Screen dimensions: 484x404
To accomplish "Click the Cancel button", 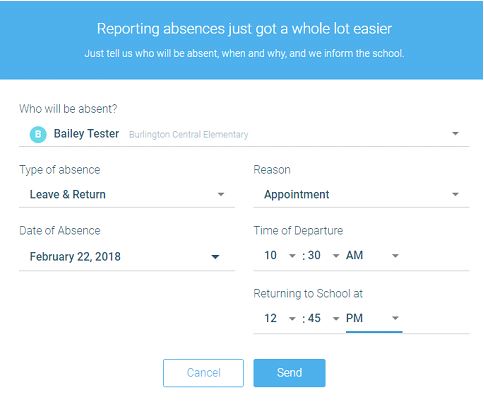I will (x=203, y=373).
